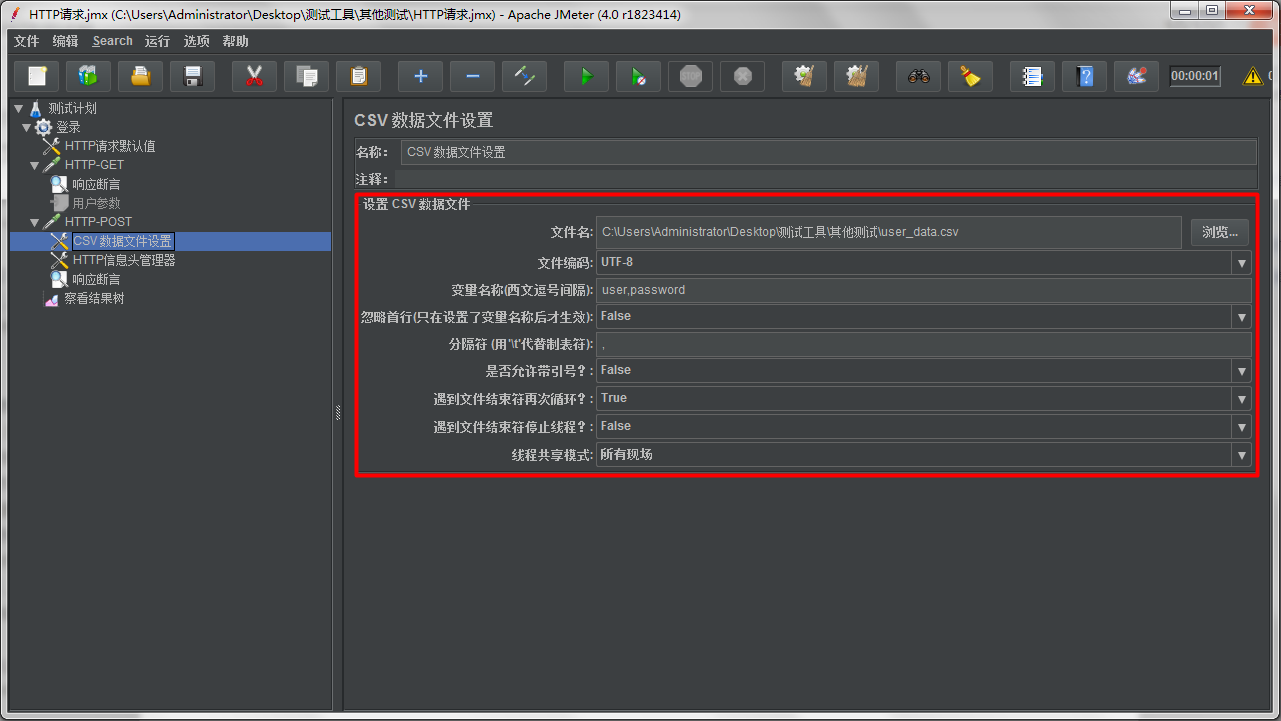This screenshot has height=721, width=1281.
Task: Select the 登录 thread group item
Action: coord(68,127)
